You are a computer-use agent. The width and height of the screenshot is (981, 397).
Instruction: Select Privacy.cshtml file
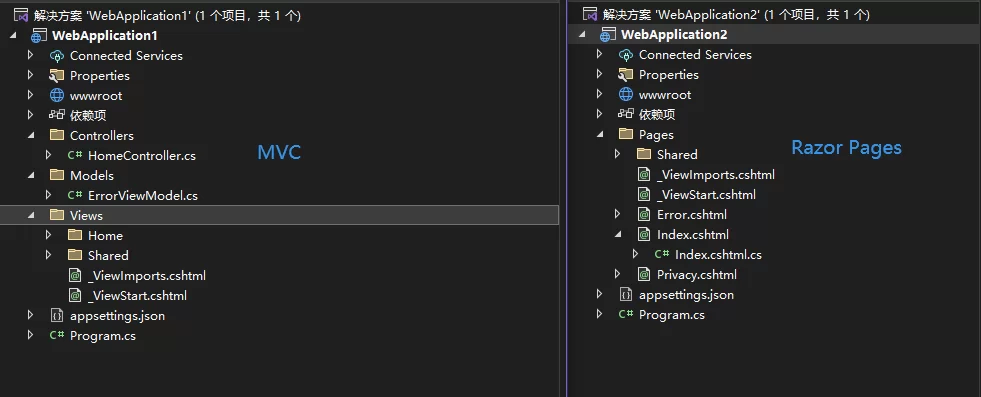pos(697,274)
